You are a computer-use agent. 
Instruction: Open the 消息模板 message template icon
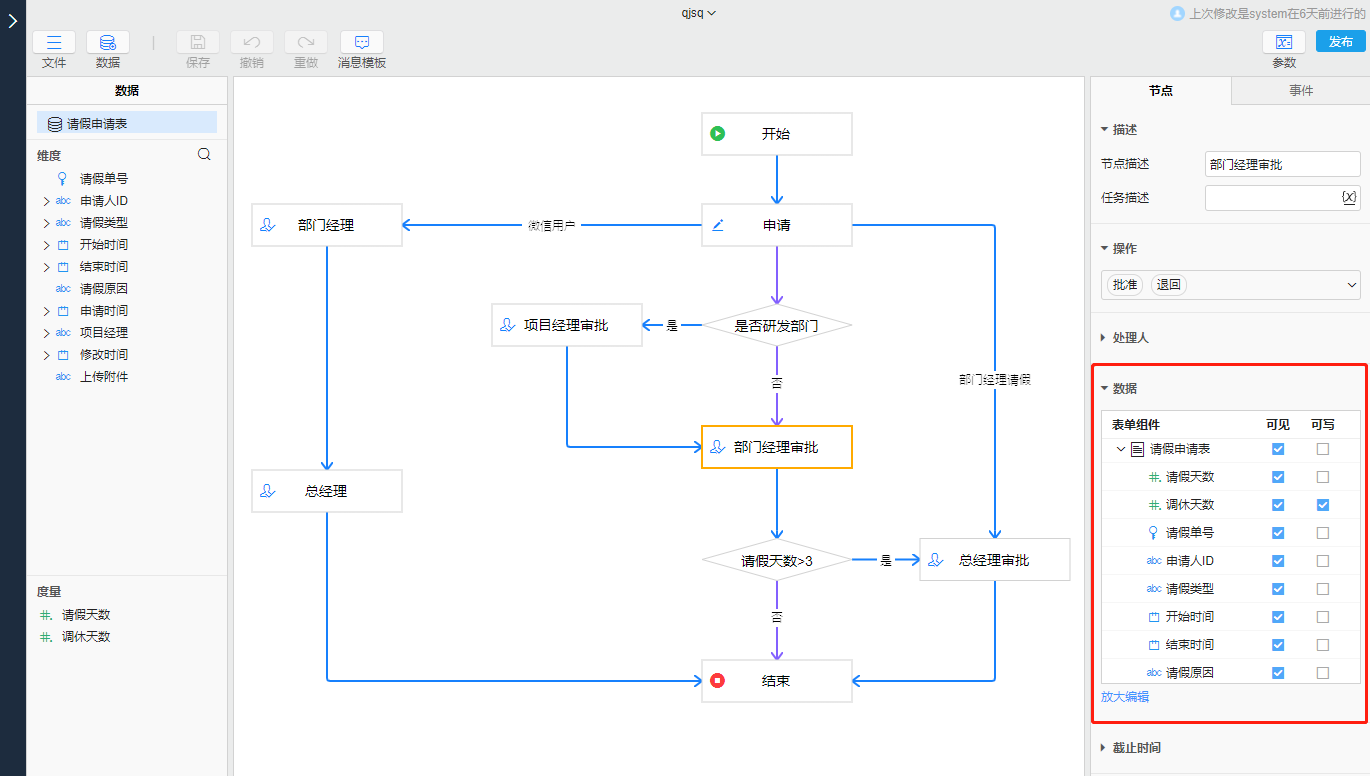pos(362,43)
